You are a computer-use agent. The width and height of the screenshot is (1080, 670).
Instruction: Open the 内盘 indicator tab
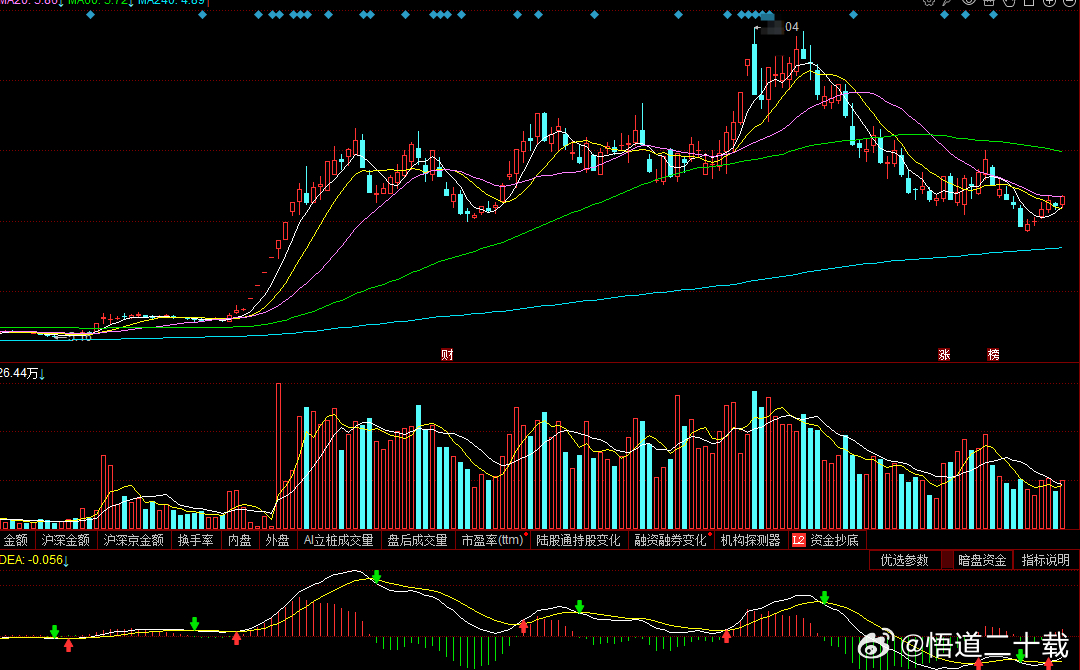[240, 541]
